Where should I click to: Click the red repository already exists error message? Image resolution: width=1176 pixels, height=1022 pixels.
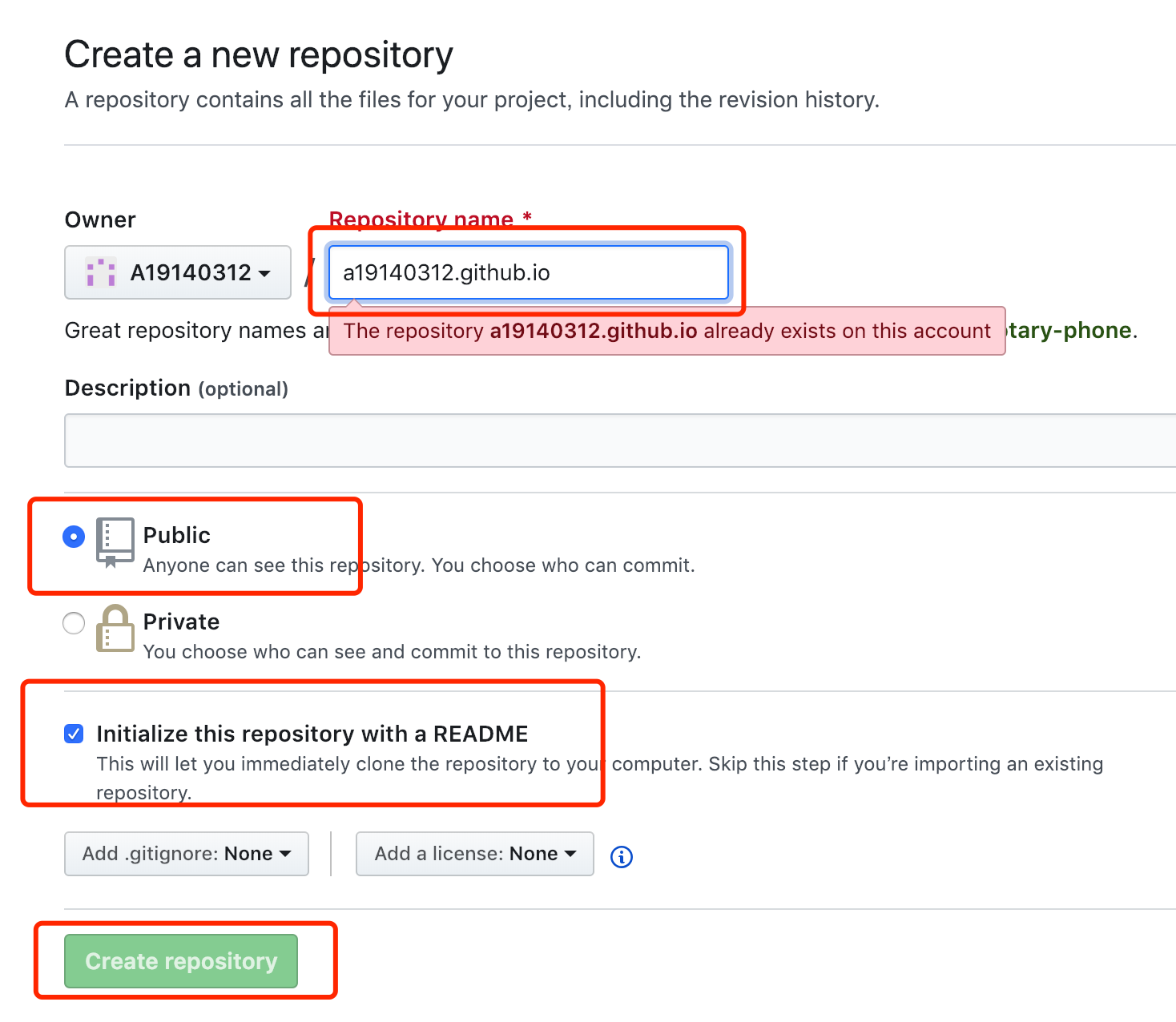click(x=667, y=331)
